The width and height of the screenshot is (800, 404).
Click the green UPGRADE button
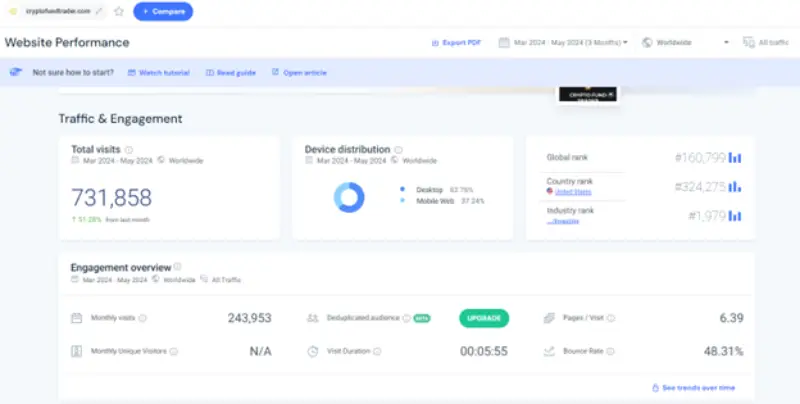click(484, 318)
